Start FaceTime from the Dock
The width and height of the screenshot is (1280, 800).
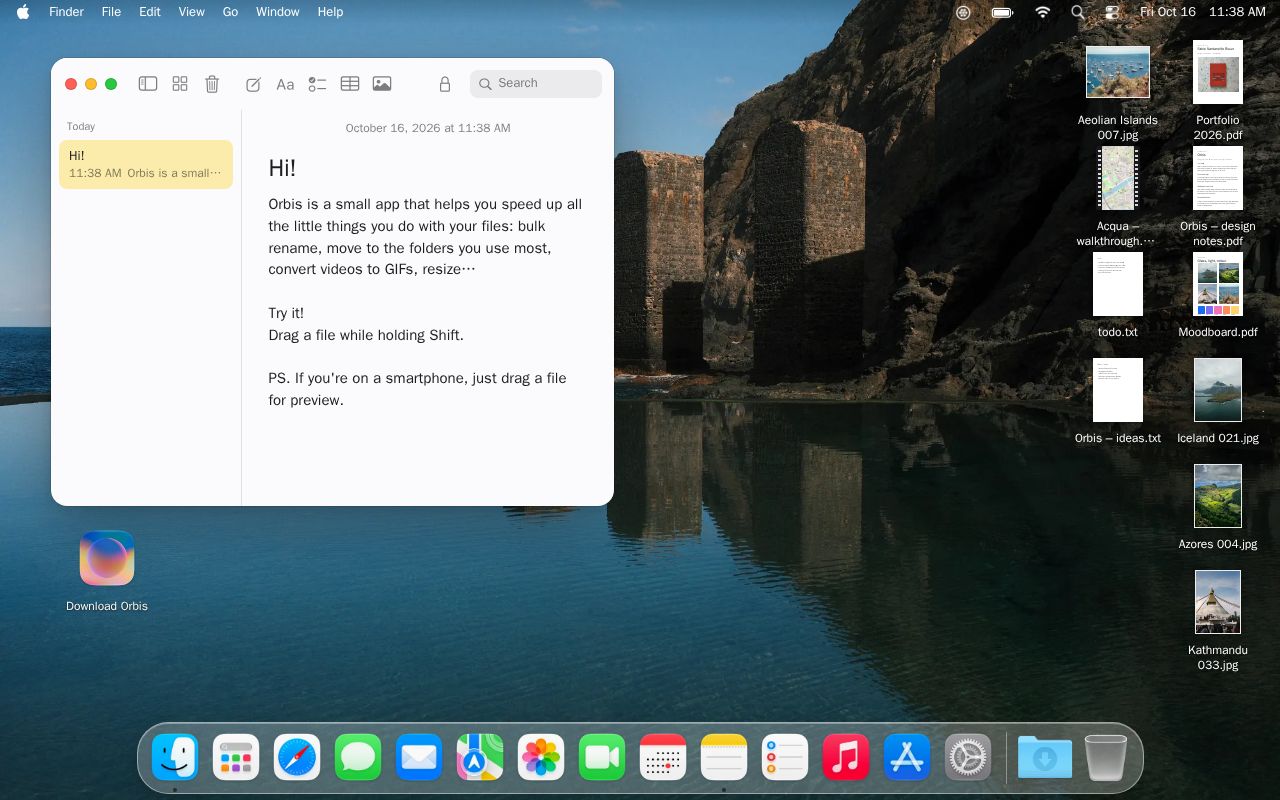[x=602, y=757]
